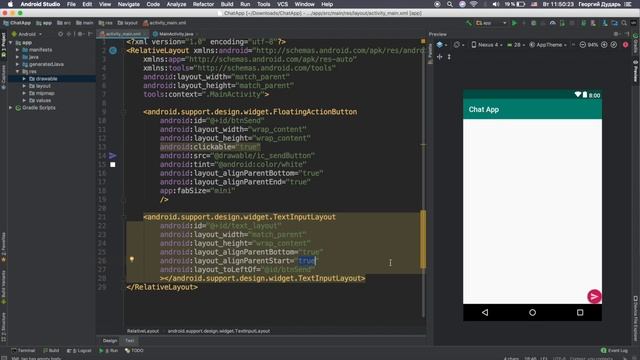Click the design surface layers icon
Screen dimensions: 640x360
[440, 45]
